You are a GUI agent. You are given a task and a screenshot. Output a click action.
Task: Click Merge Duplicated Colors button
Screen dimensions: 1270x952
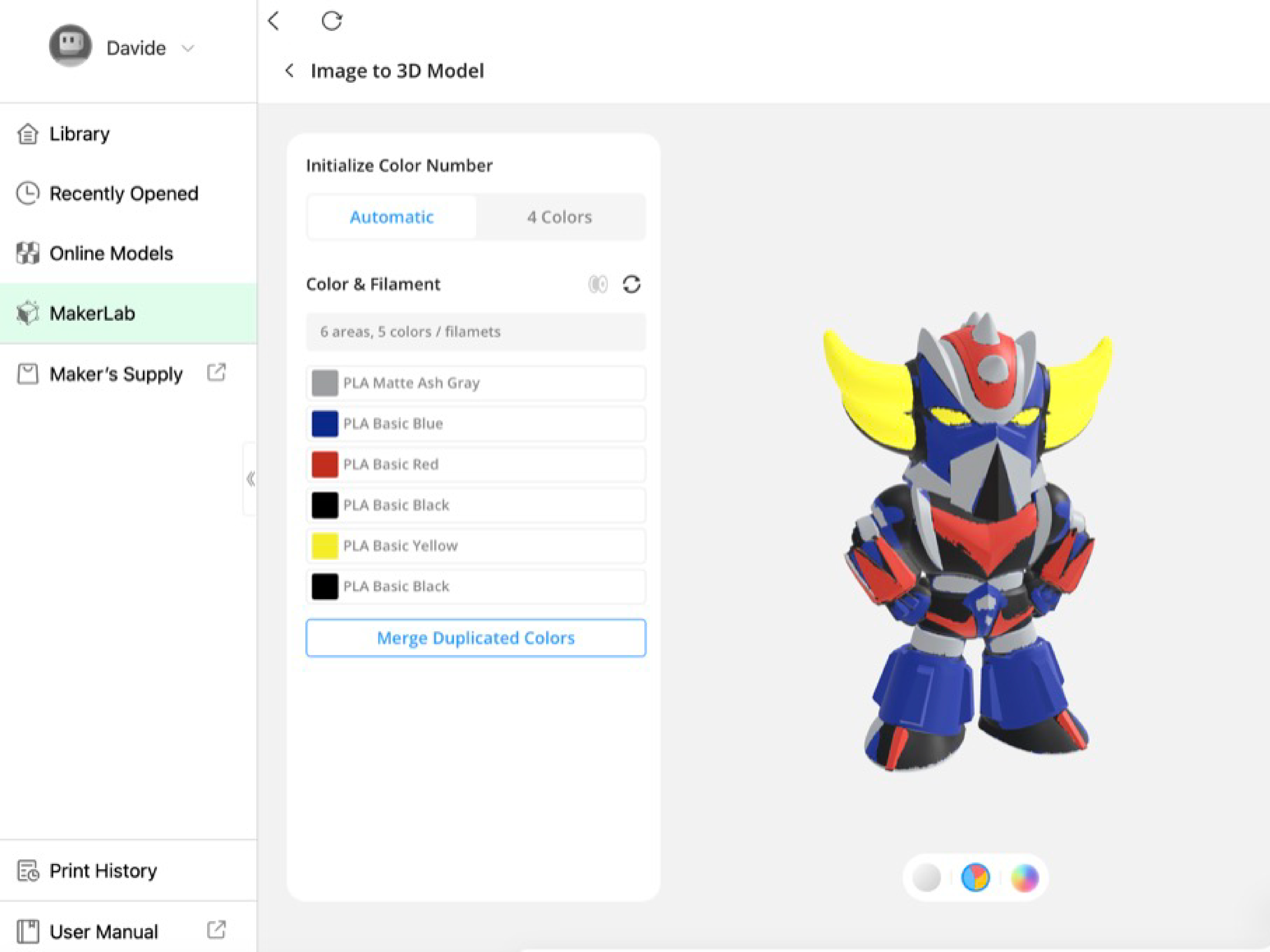point(475,638)
